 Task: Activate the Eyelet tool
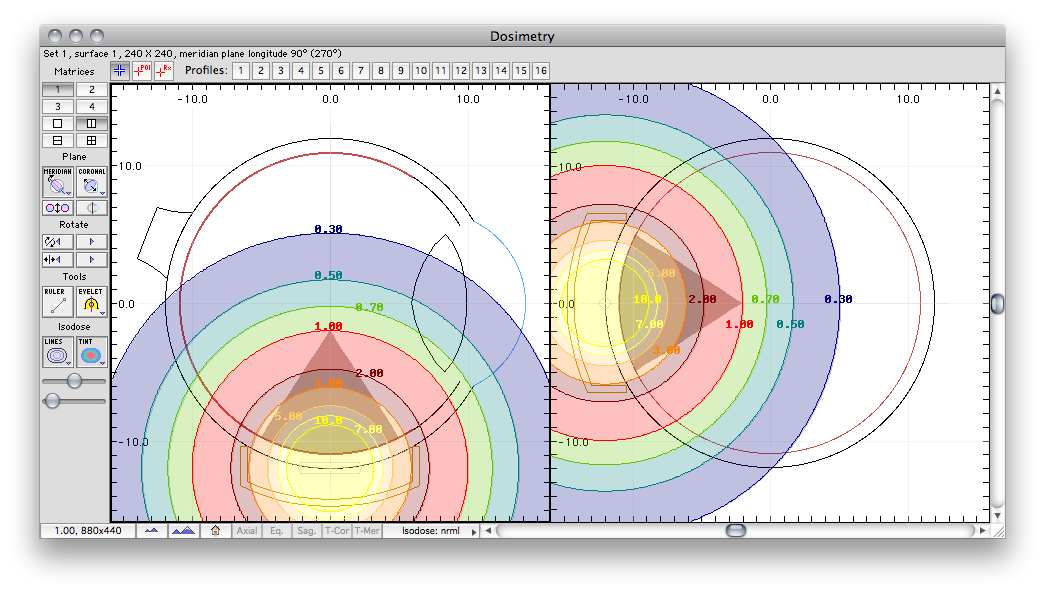92,302
